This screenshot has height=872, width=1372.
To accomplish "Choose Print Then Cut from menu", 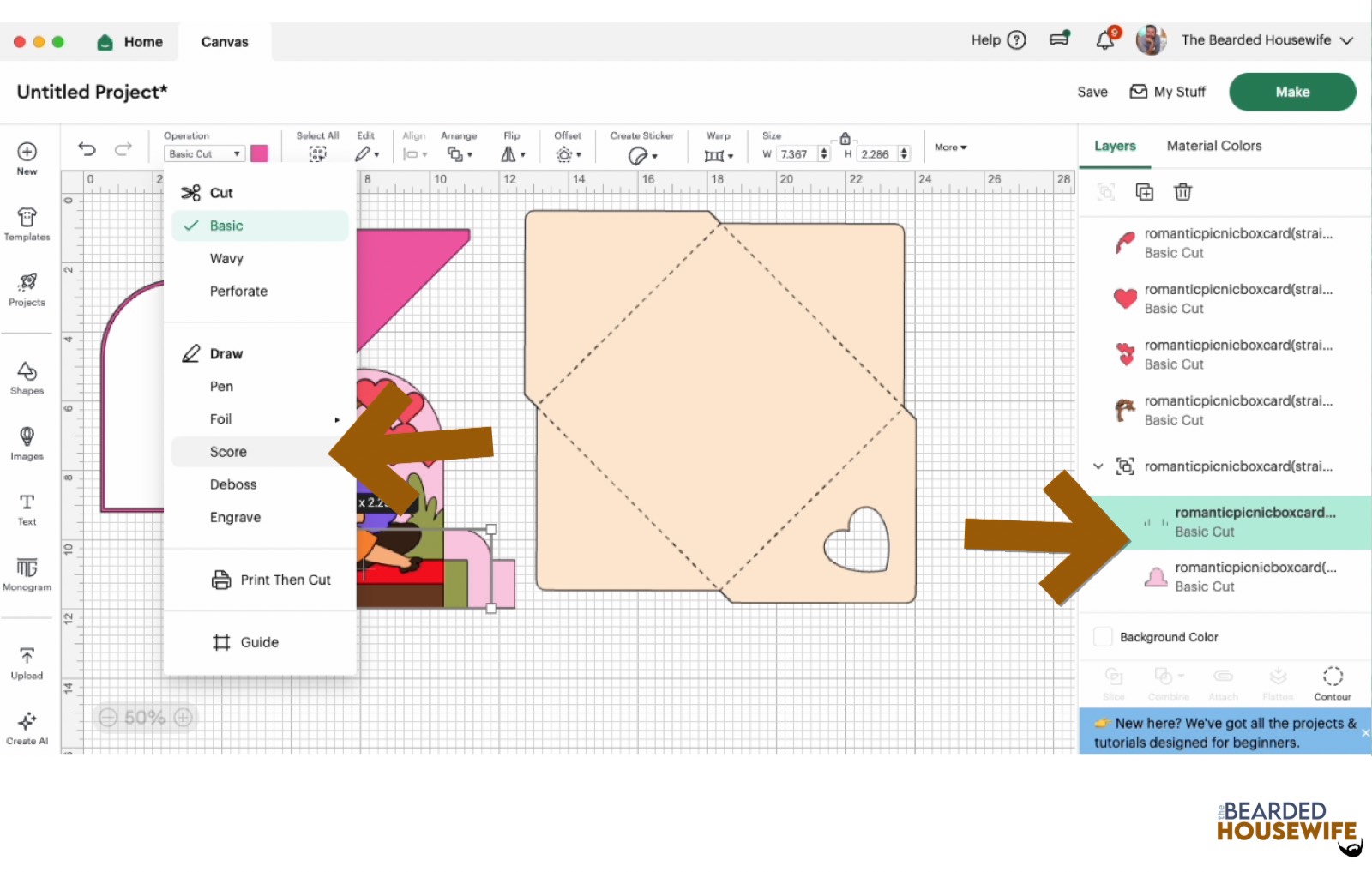I will [x=285, y=580].
